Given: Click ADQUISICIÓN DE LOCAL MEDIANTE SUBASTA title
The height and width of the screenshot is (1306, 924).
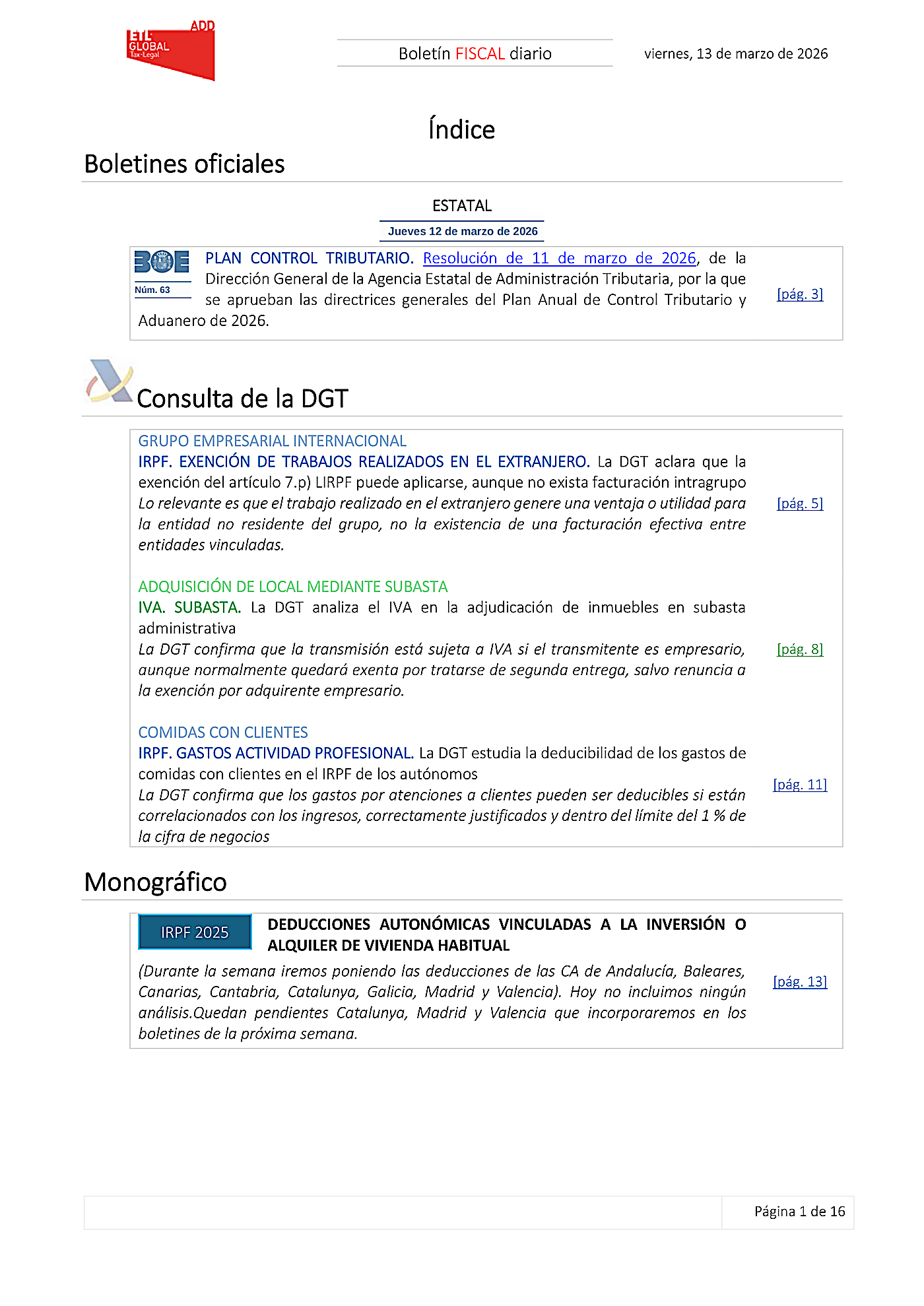Looking at the screenshot, I should pos(293,587).
